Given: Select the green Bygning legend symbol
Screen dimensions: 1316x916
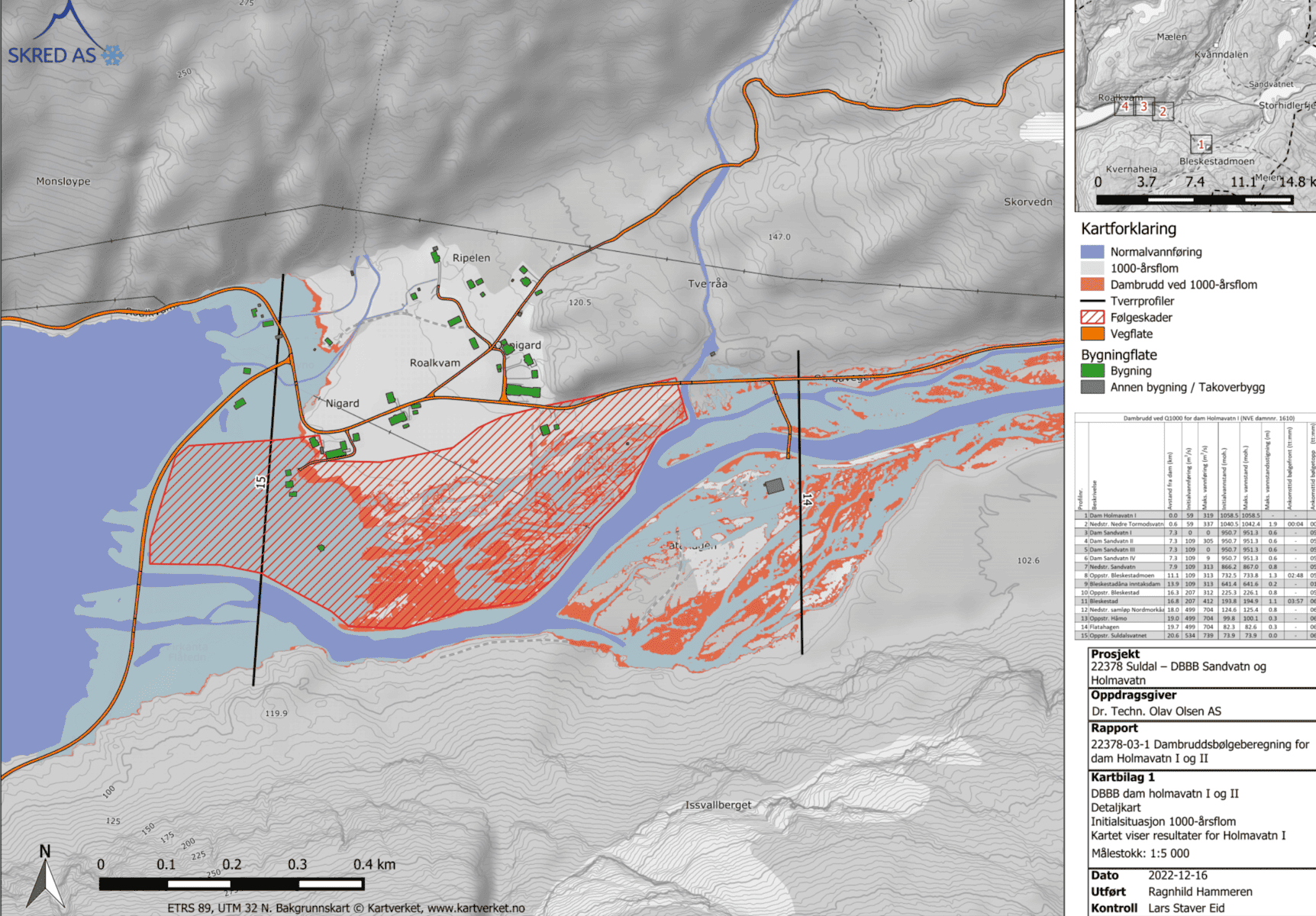Looking at the screenshot, I should [1092, 371].
